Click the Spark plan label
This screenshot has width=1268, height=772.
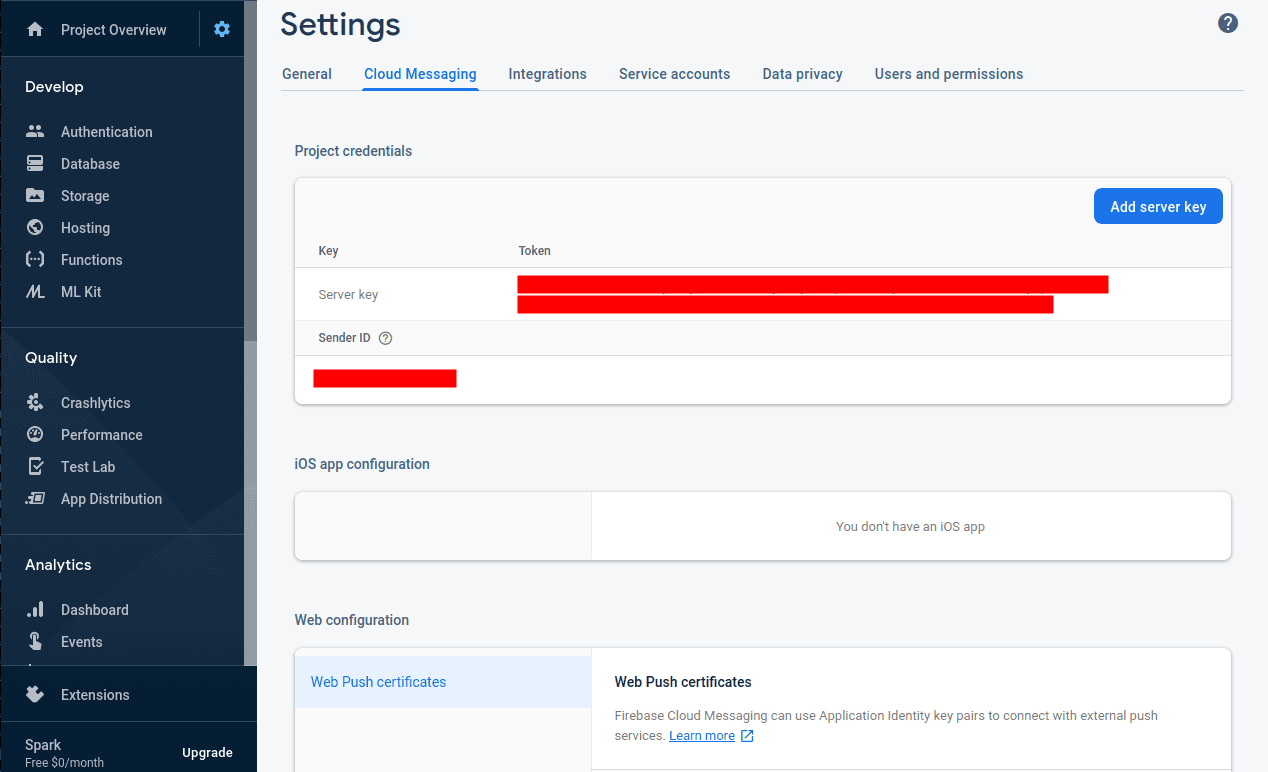click(x=43, y=745)
